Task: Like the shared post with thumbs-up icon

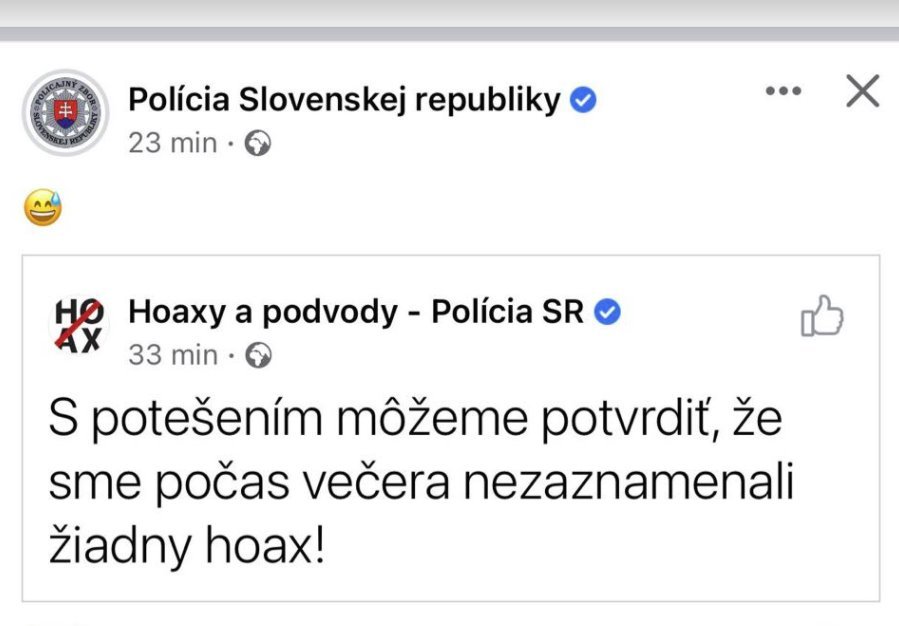Action: (x=822, y=318)
